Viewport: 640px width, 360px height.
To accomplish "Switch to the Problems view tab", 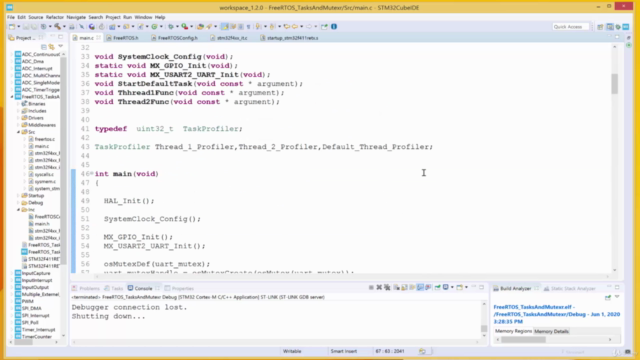I will click(87, 288).
